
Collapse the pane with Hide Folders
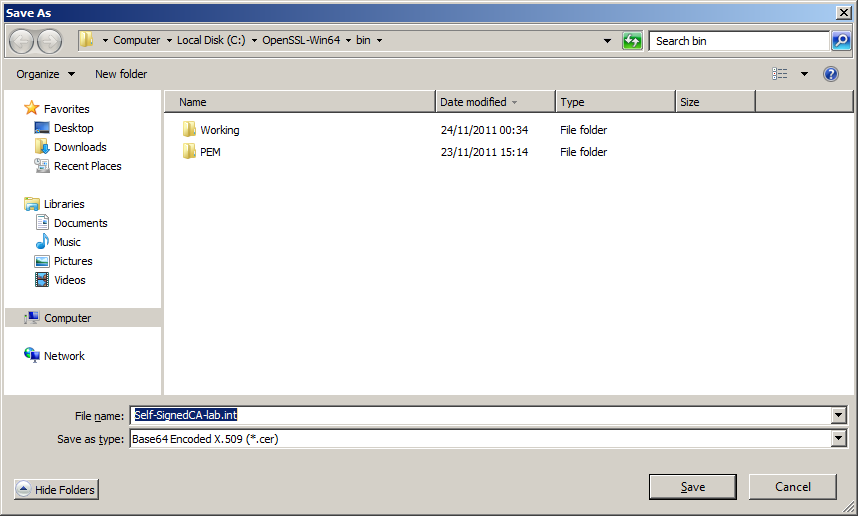click(x=57, y=489)
